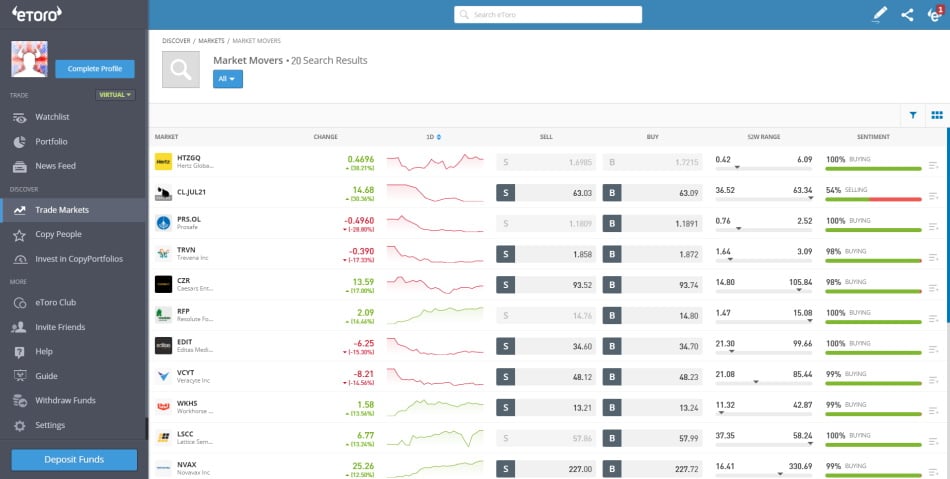Click Buy button for PRS.OL at 1.1891
This screenshot has height=479, width=950.
(x=653, y=223)
